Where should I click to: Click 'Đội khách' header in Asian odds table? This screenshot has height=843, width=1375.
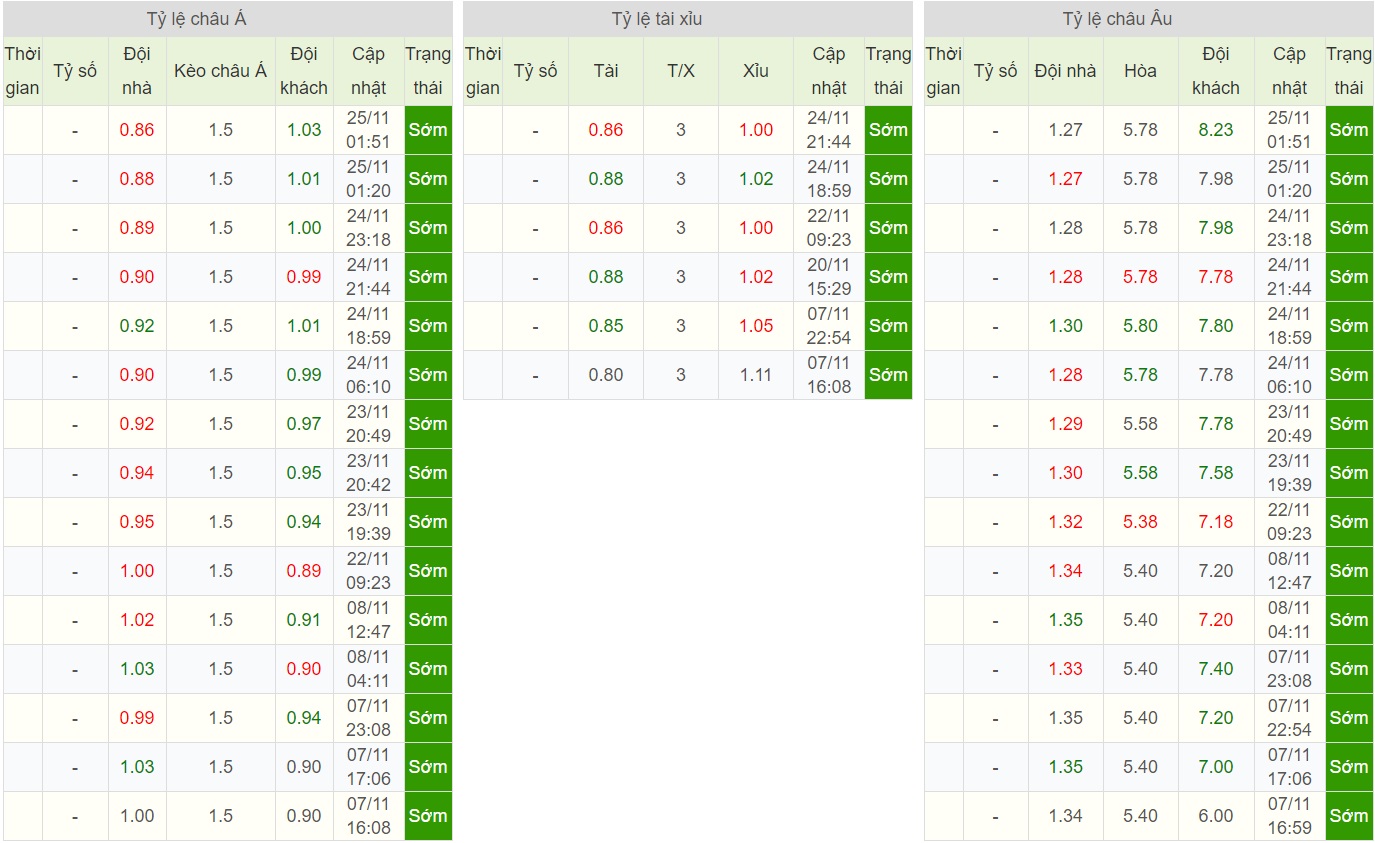click(x=304, y=71)
